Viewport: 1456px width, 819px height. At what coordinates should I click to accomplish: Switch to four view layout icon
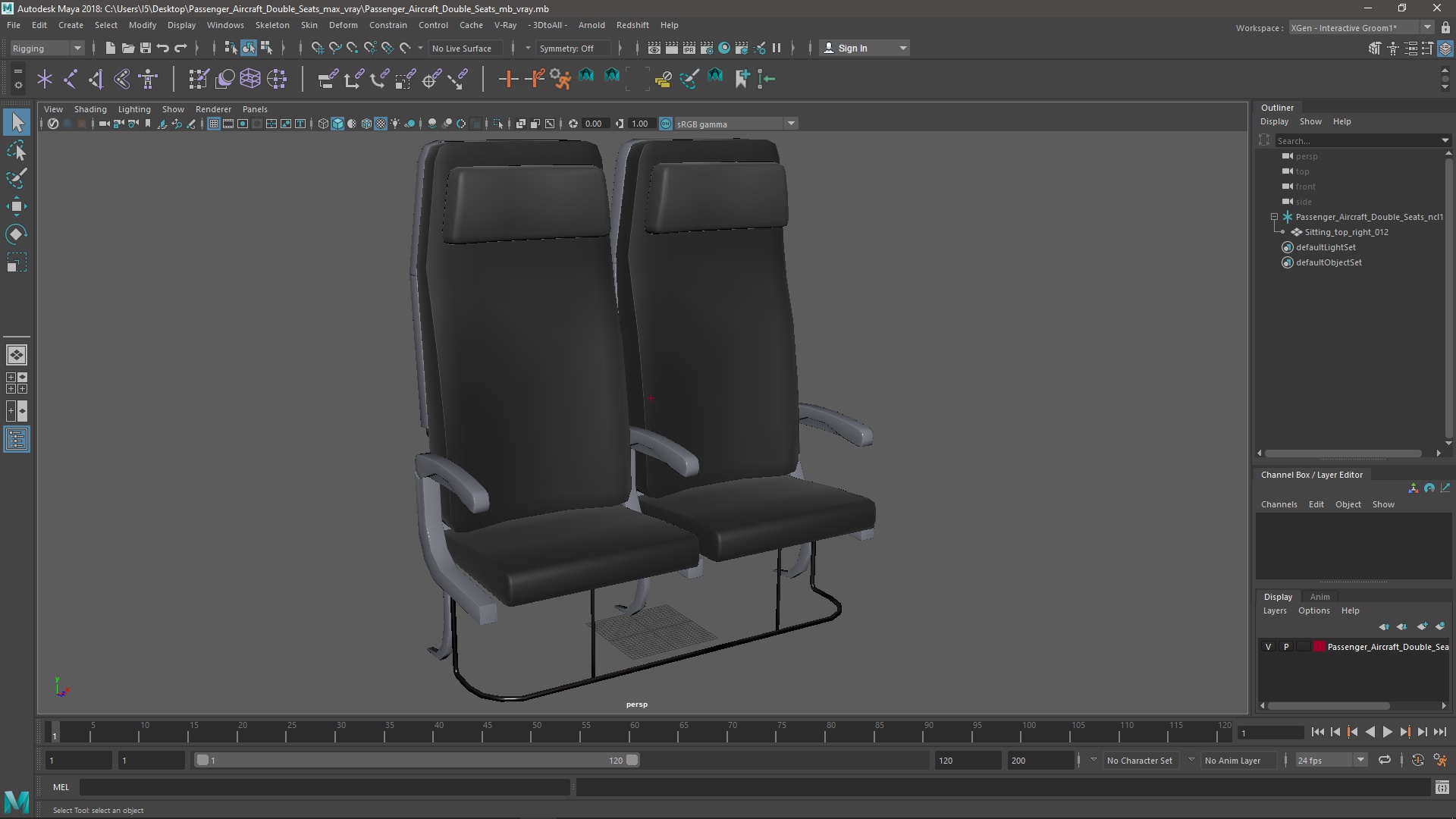17,383
